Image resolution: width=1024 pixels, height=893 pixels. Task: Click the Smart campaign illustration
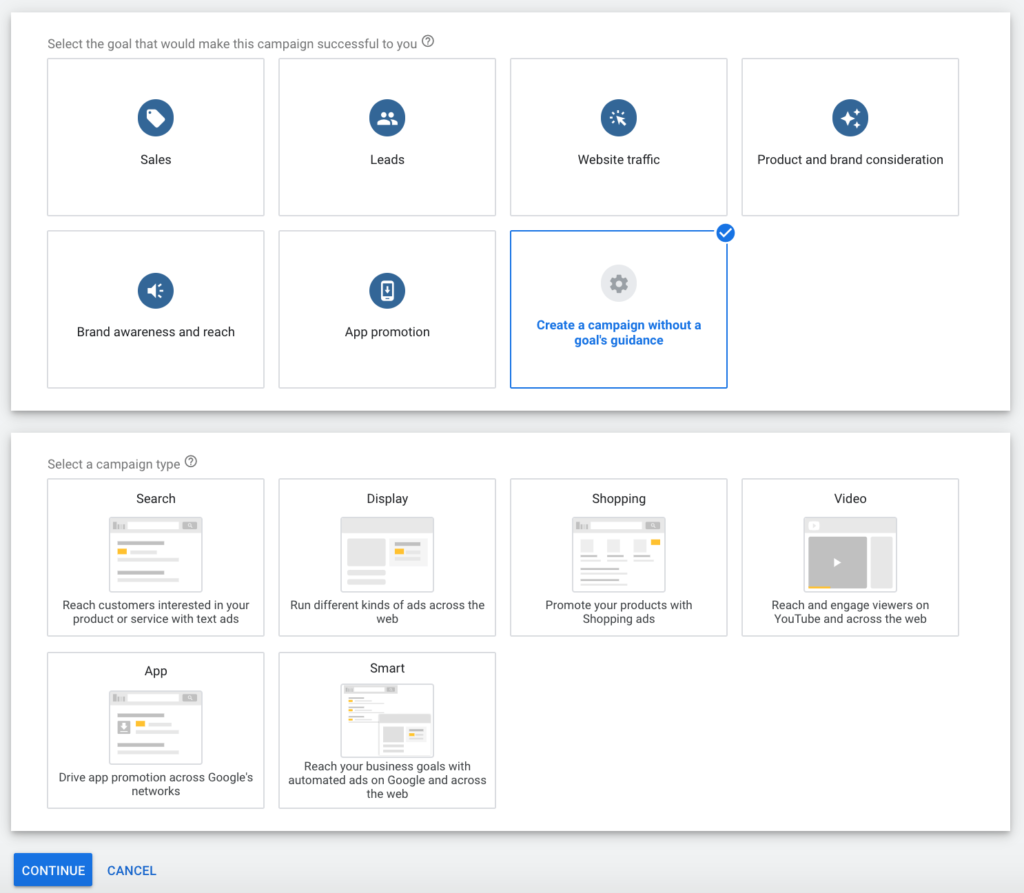tap(387, 721)
